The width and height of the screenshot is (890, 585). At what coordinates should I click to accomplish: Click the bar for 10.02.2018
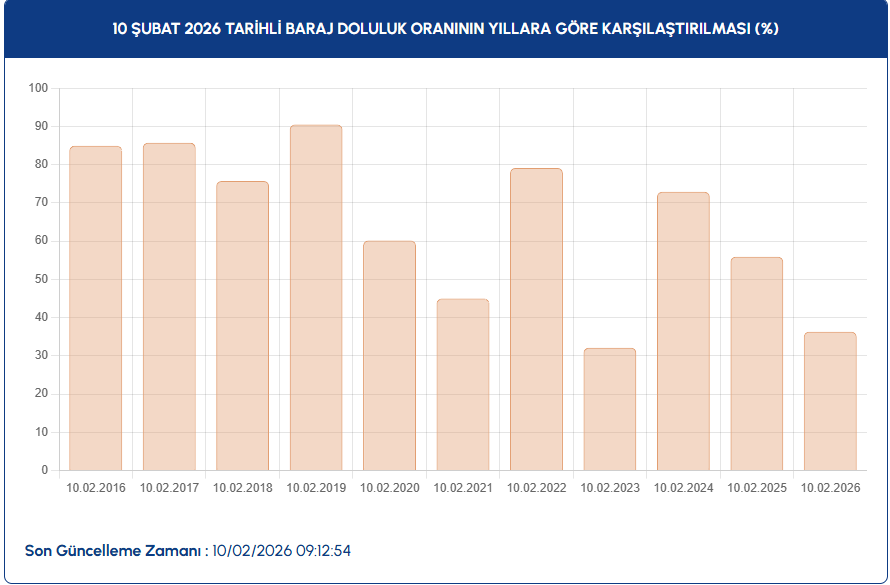pos(242,325)
